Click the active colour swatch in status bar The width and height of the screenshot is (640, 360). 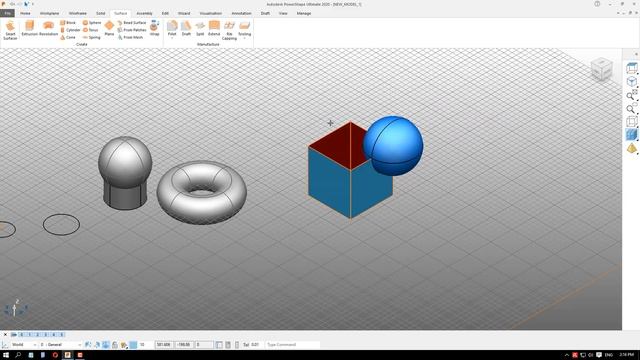[133, 345]
